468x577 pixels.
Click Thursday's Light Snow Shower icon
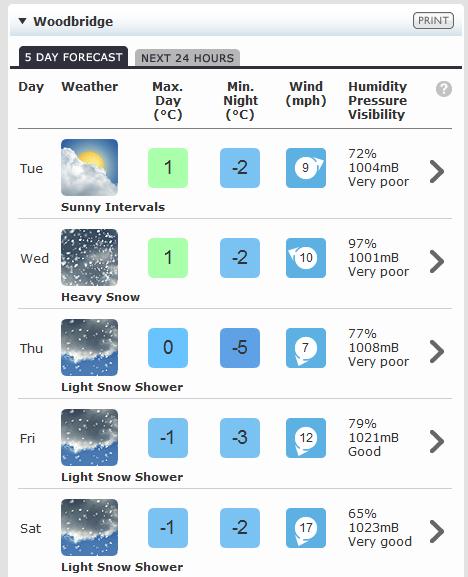[89, 347]
